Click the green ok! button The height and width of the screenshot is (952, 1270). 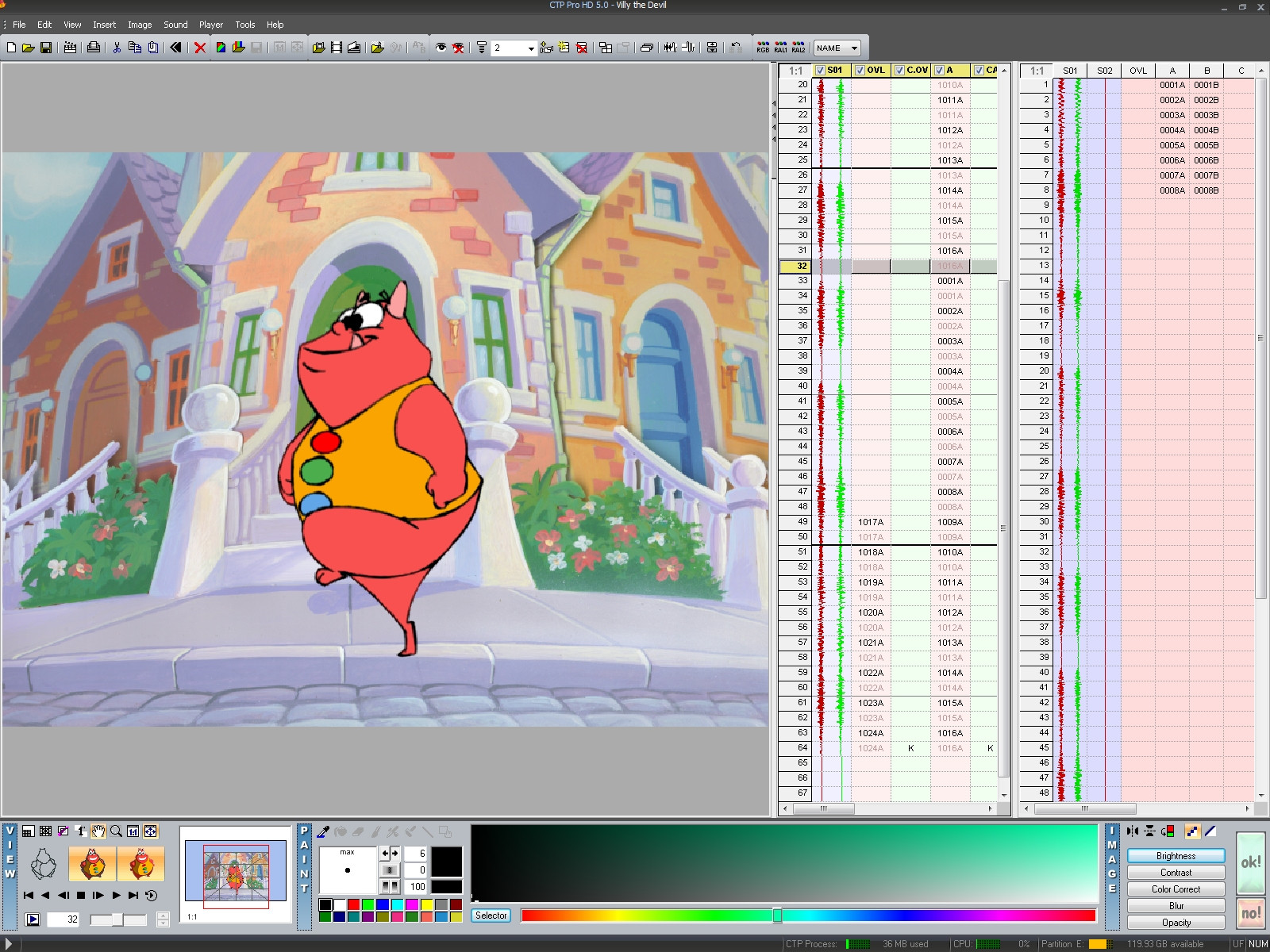(1251, 862)
